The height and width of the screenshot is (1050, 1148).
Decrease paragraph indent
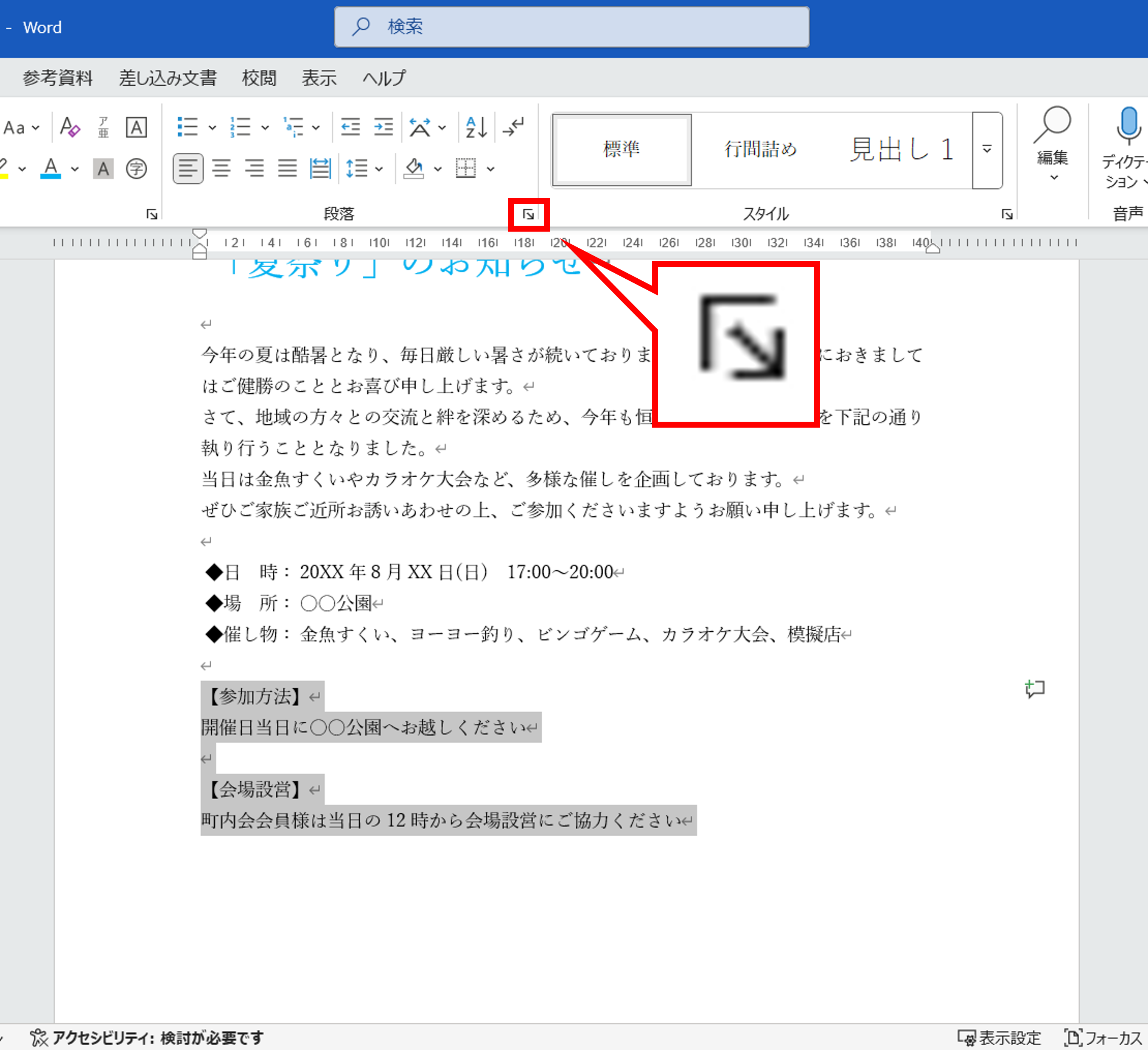[x=350, y=127]
